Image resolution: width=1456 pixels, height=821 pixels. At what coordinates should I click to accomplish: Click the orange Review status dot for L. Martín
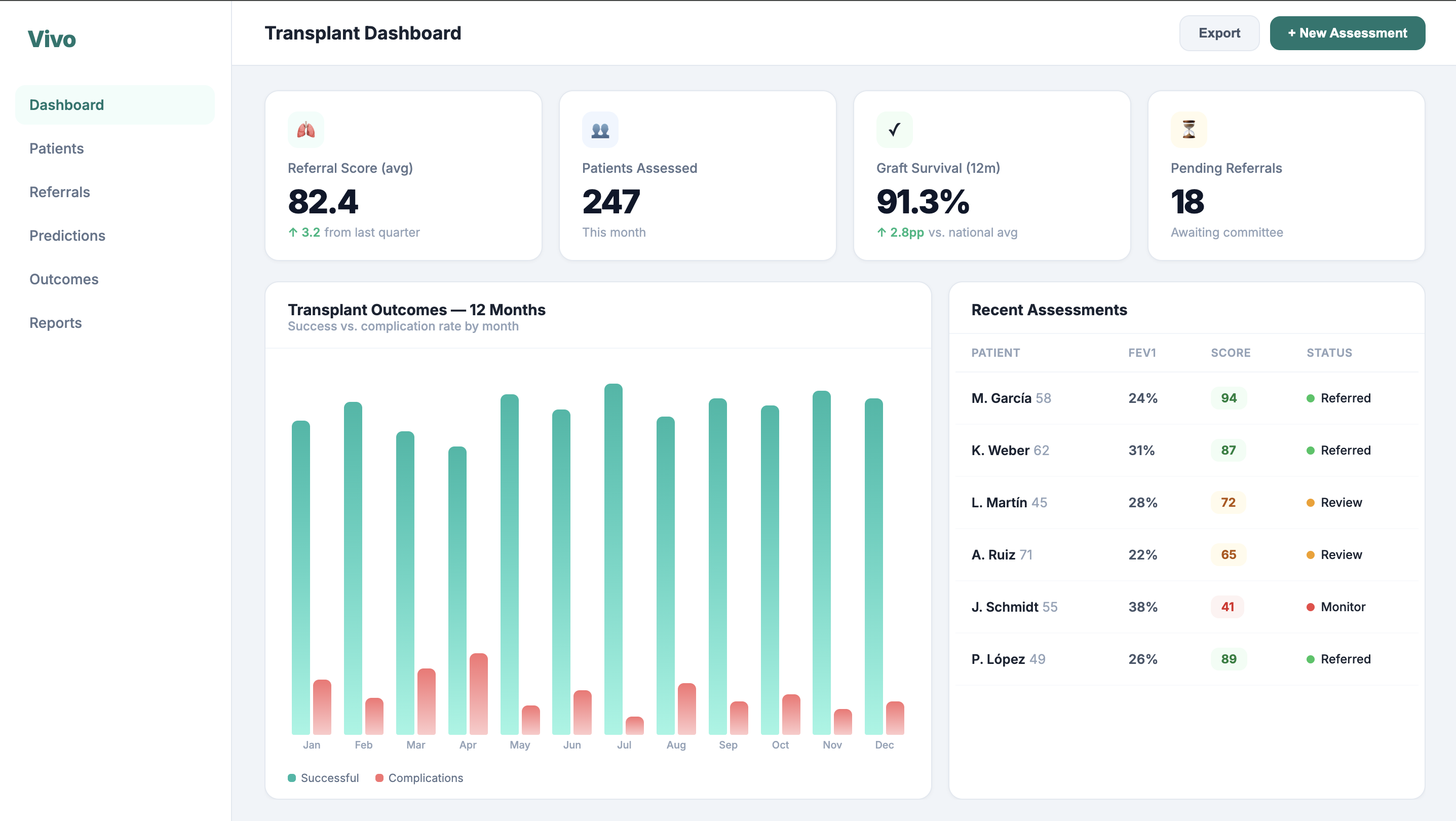1310,503
